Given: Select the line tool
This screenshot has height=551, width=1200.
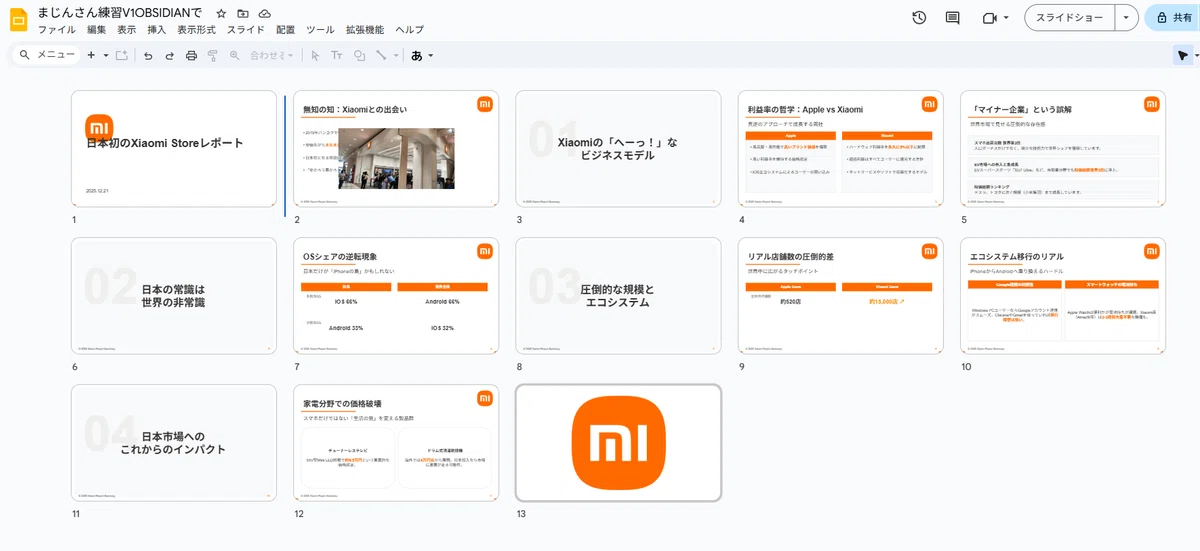Looking at the screenshot, I should [x=381, y=55].
